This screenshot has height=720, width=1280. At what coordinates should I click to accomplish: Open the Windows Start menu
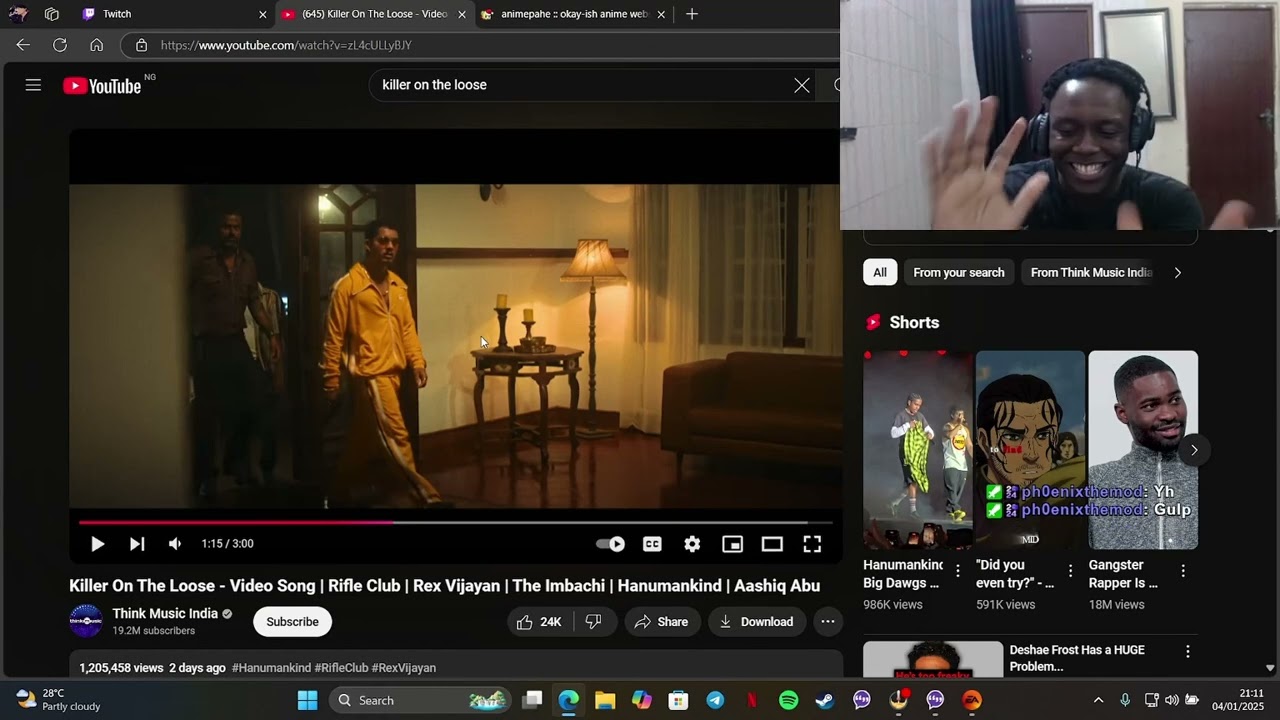[x=307, y=700]
